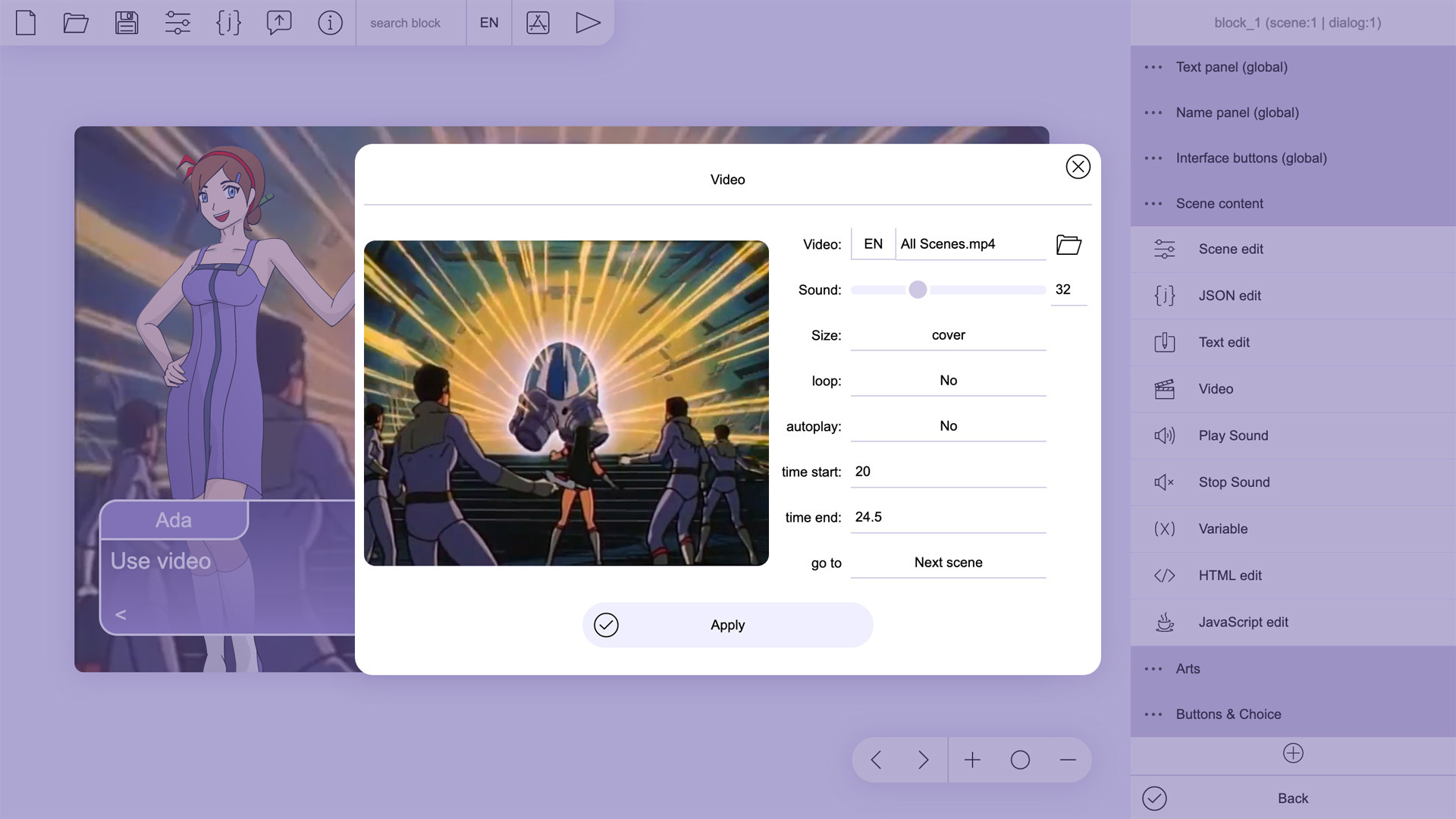Toggle the loop option set to No

pyautogui.click(x=948, y=381)
